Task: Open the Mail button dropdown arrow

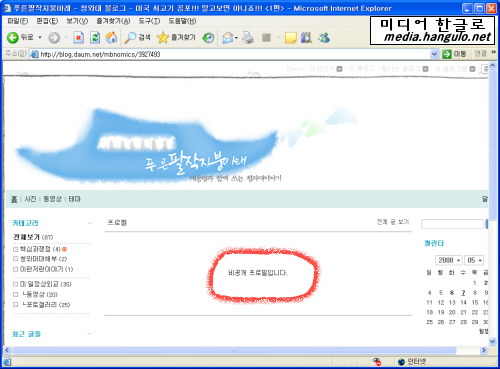Action: (236, 38)
